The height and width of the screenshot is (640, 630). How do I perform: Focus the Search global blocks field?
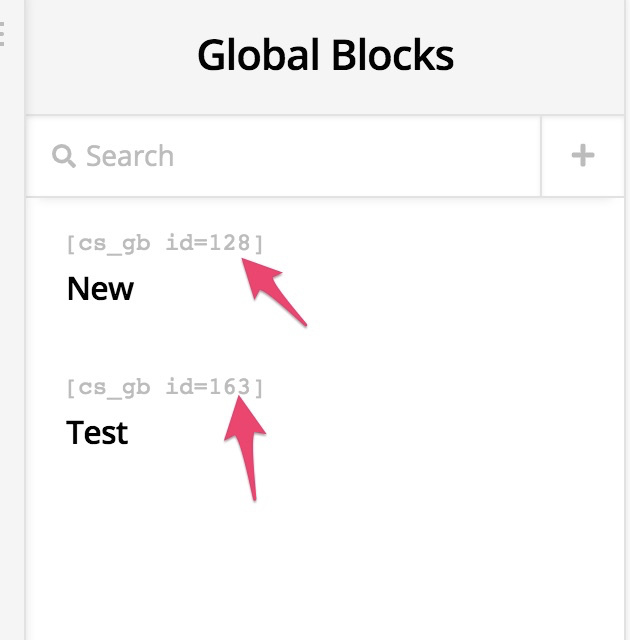(x=283, y=156)
